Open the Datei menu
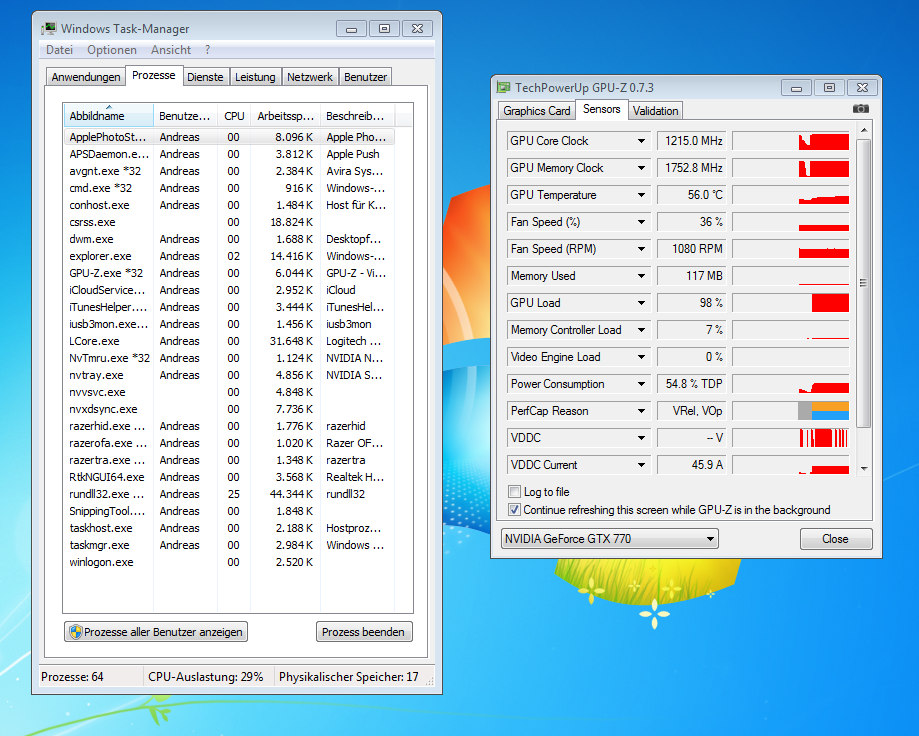The width and height of the screenshot is (919, 736). click(x=59, y=50)
